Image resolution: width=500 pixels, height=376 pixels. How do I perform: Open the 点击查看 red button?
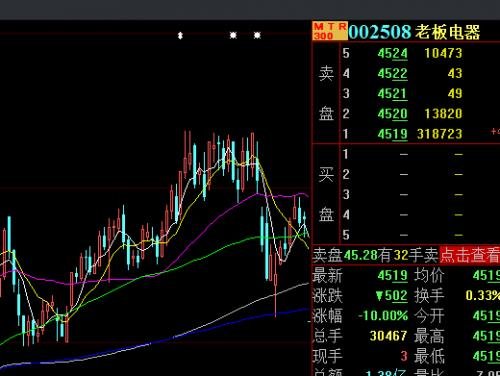(x=470, y=255)
